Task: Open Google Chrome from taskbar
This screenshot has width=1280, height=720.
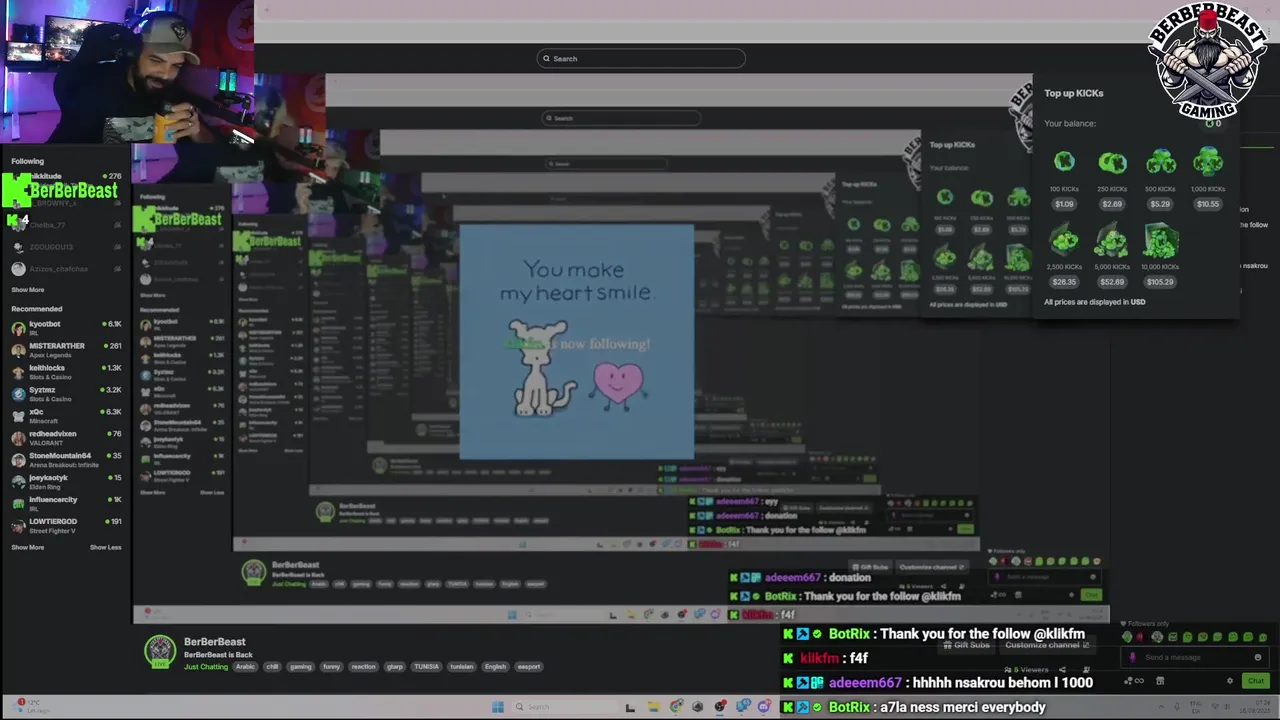Action: (676, 707)
